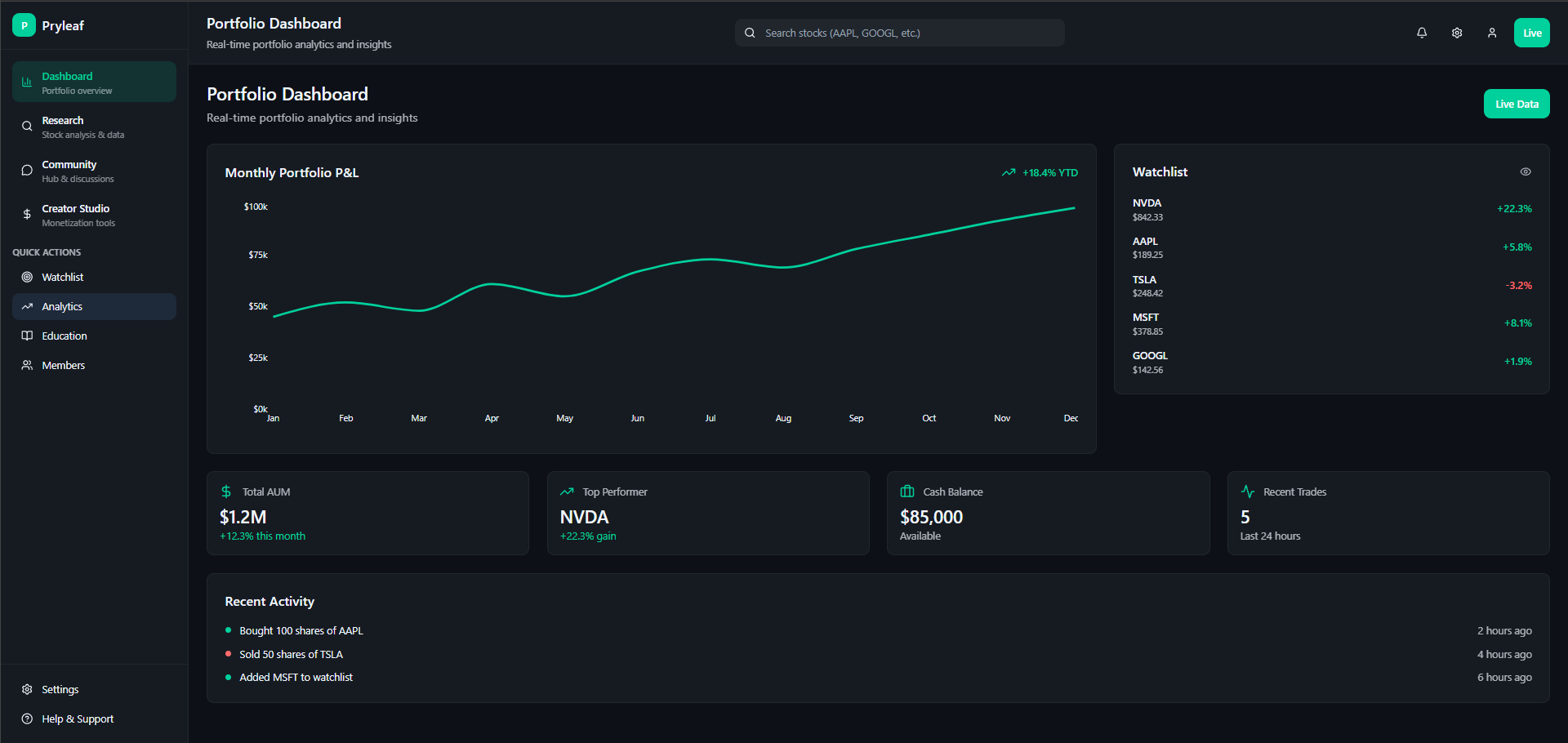Click the Analytics trending-line icon

click(x=27, y=306)
